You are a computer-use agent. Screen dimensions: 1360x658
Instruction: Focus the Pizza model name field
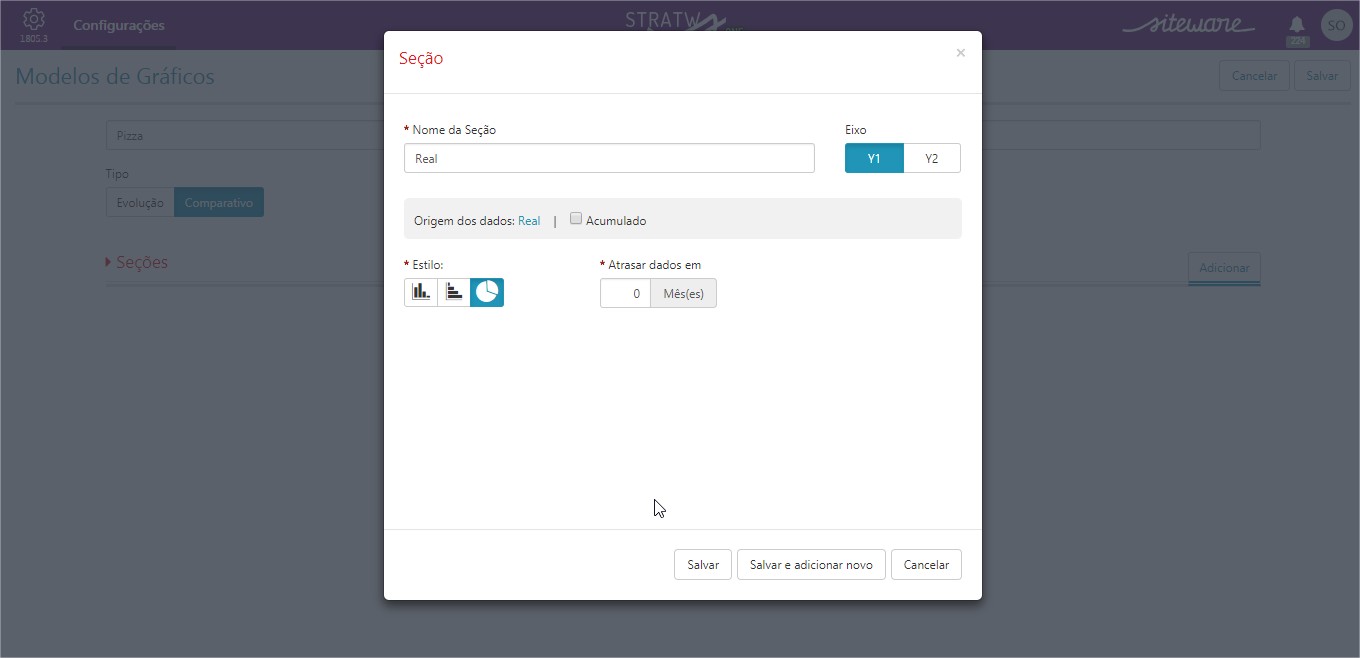pyautogui.click(x=683, y=136)
